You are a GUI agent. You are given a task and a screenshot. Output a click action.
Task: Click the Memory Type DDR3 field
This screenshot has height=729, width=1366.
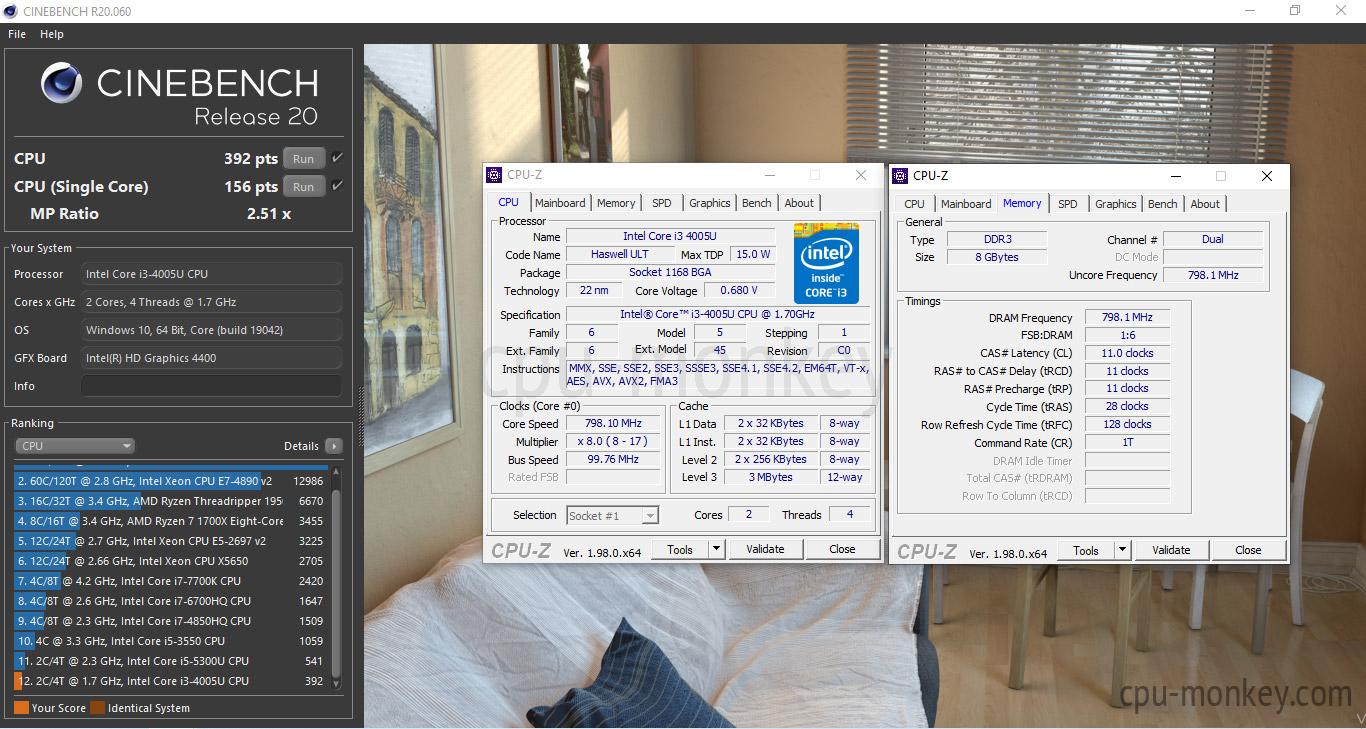[997, 239]
